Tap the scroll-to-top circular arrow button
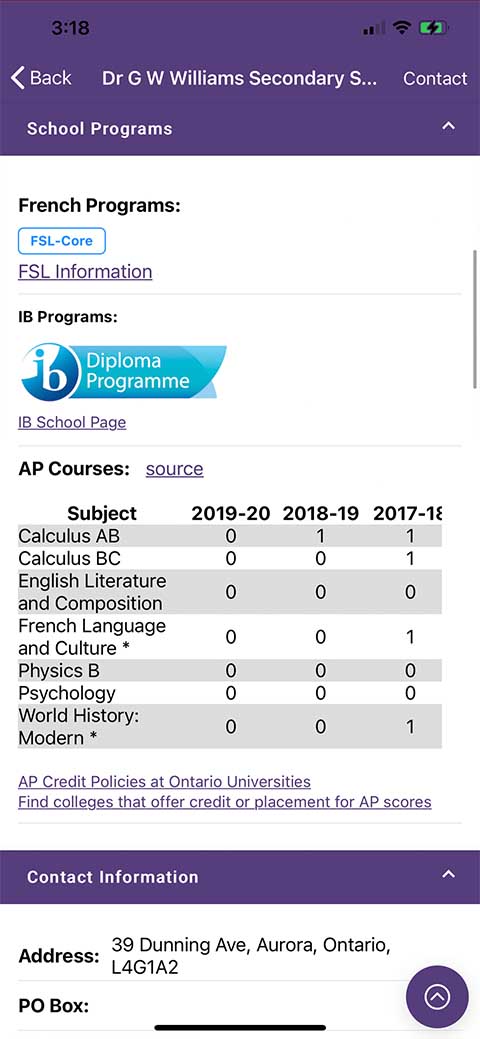Screen dimensions: 480x1039 (437, 997)
